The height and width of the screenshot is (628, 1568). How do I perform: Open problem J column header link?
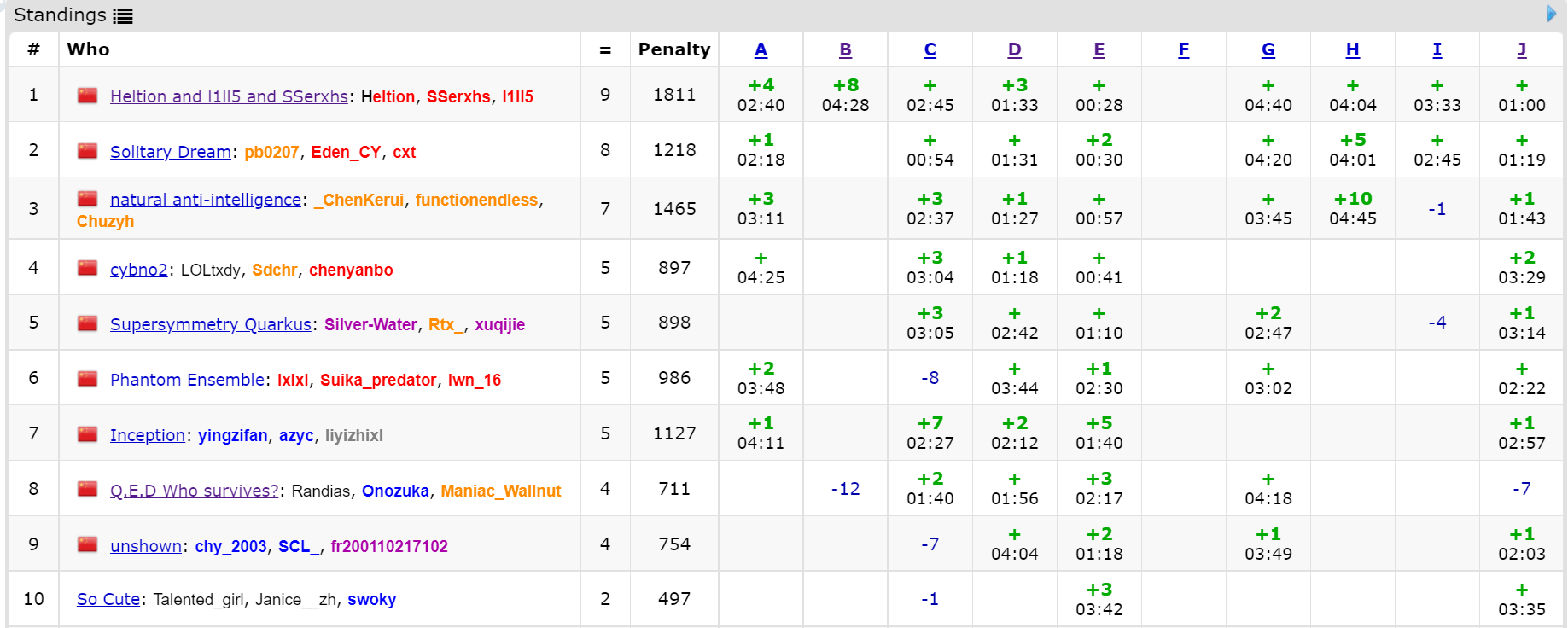pos(1521,49)
